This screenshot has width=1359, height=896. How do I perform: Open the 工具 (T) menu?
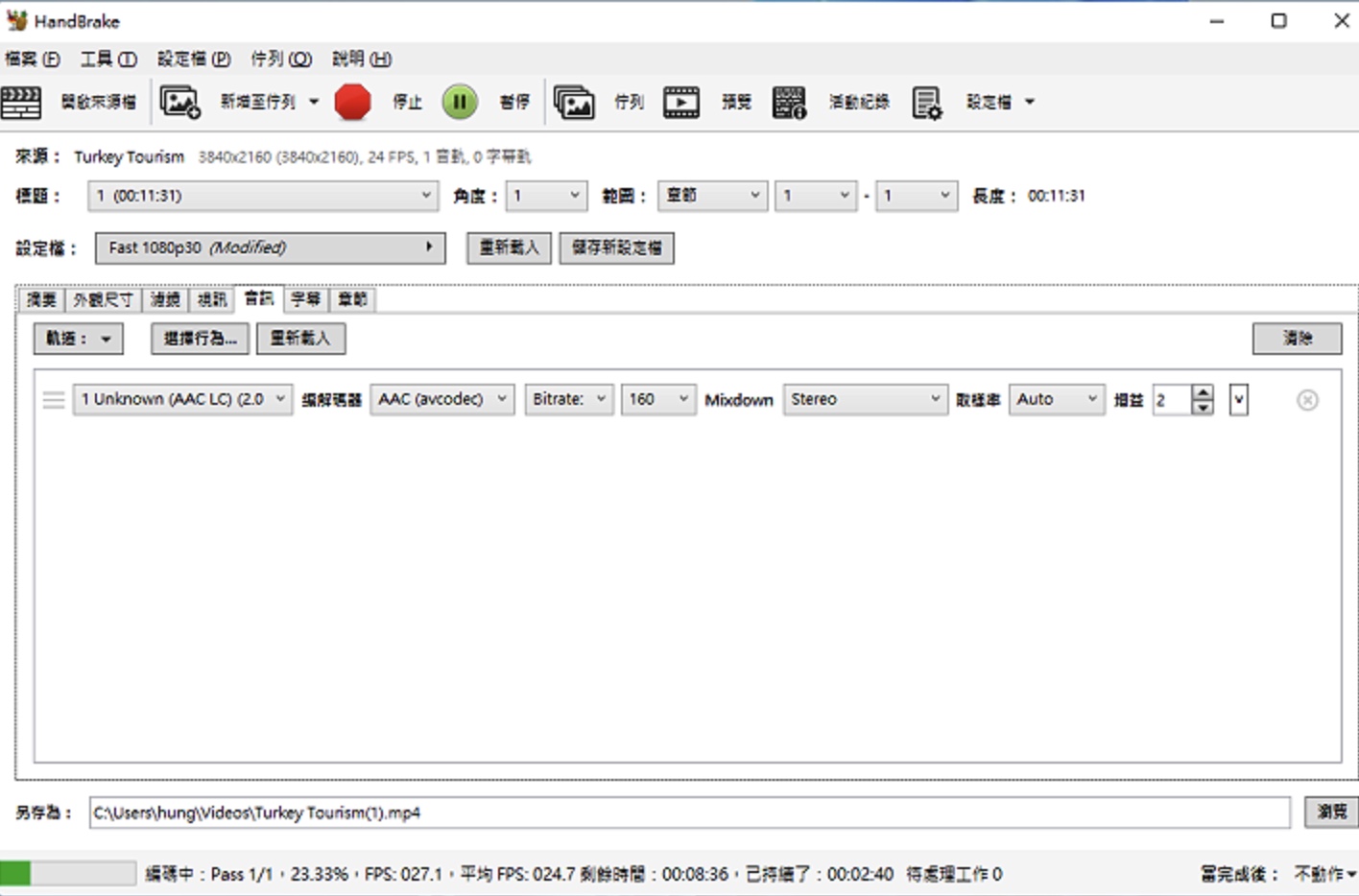[x=108, y=59]
